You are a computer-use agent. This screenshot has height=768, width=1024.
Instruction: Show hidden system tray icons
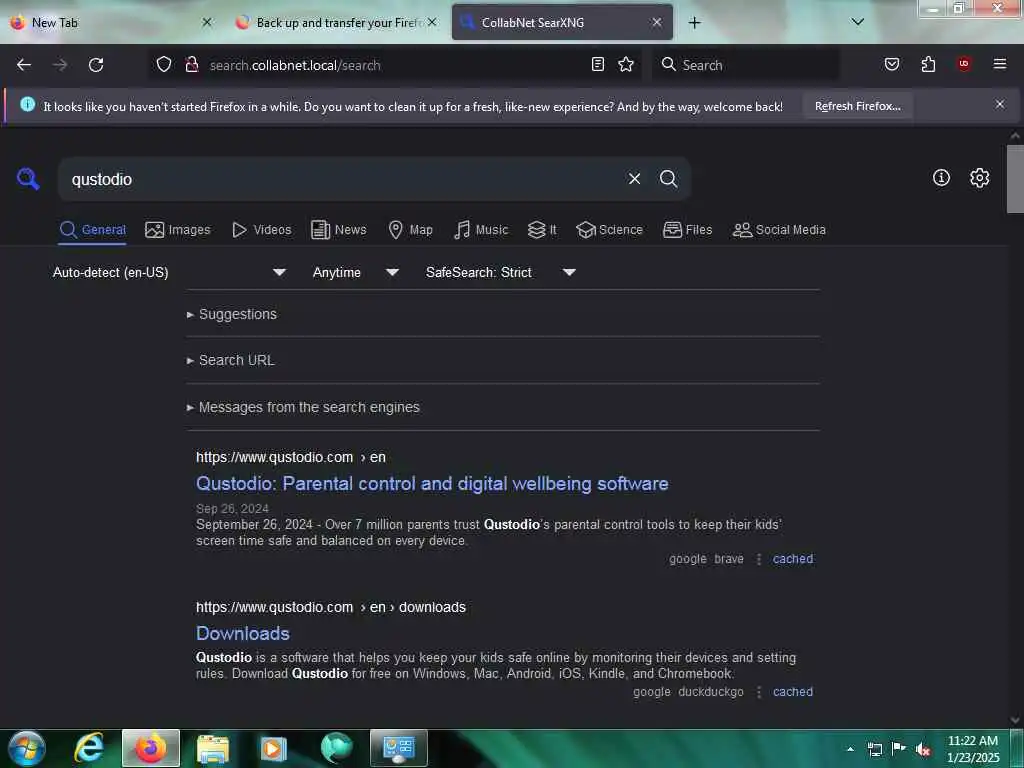click(850, 749)
